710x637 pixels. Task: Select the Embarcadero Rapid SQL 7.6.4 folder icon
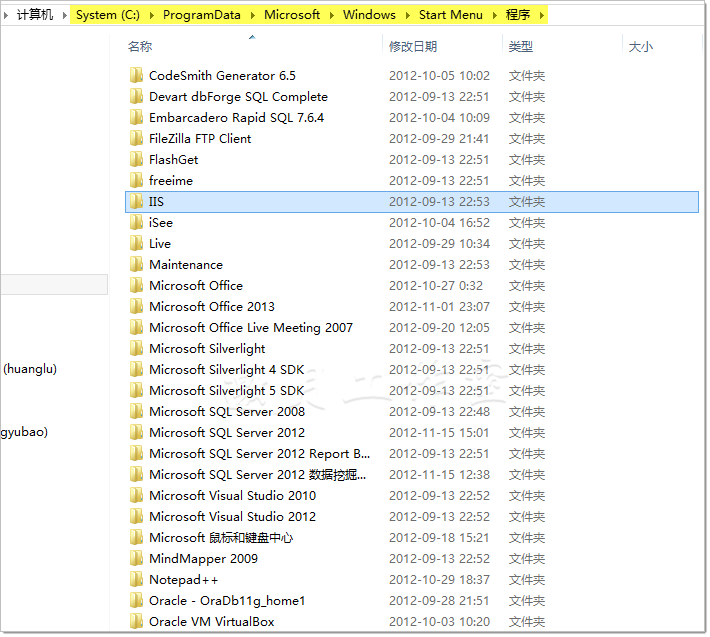point(136,117)
